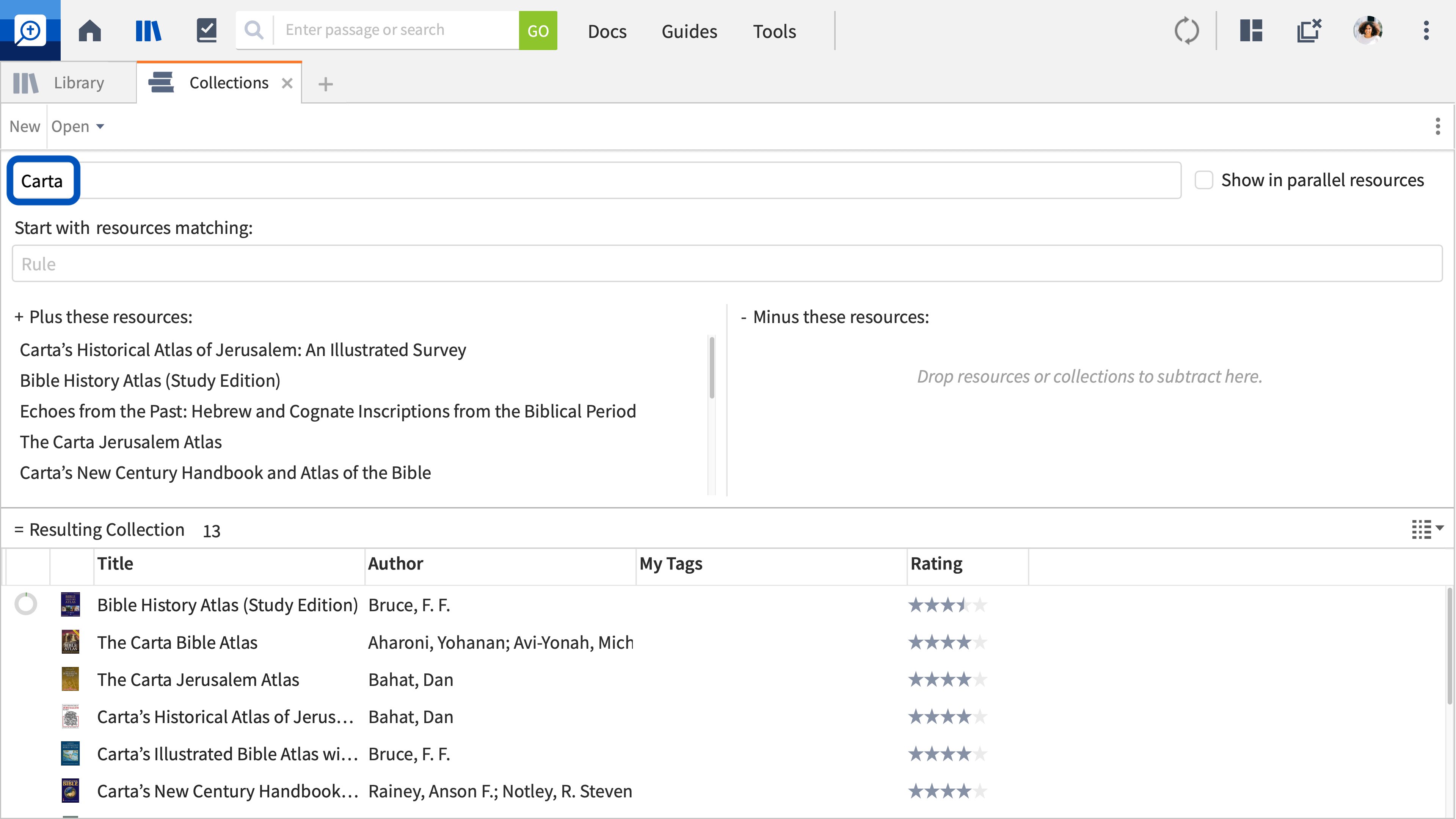The image size is (1456, 819).
Task: Click title Carta's Illustrated Bible Atlas in results
Action: (x=228, y=754)
